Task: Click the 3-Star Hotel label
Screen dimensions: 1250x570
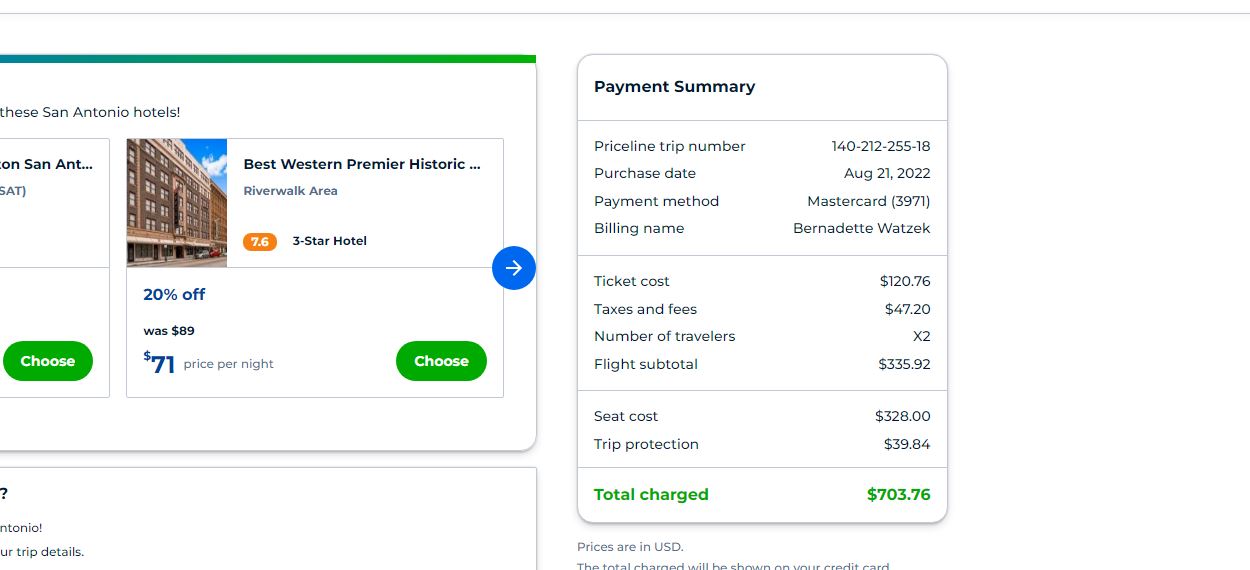Action: [x=329, y=241]
